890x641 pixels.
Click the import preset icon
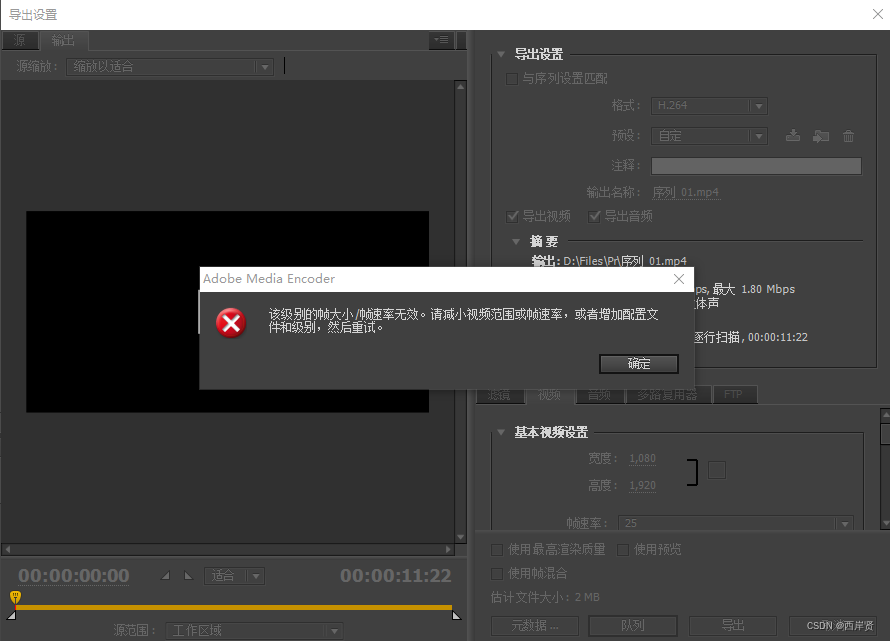coord(821,136)
